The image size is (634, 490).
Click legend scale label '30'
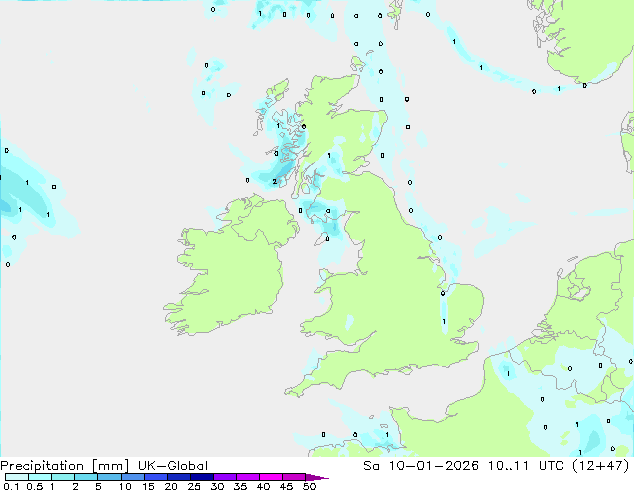(x=217, y=486)
